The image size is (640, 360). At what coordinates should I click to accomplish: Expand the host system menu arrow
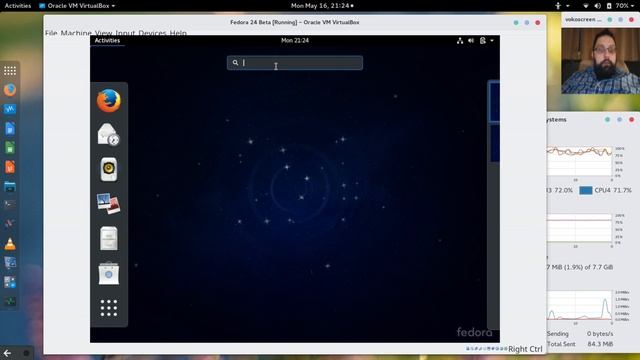632,6
